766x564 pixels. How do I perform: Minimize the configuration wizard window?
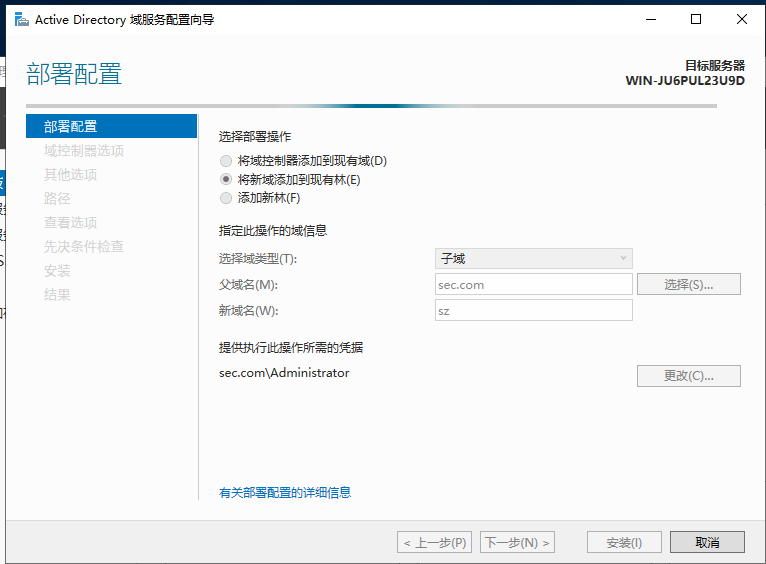point(651,19)
